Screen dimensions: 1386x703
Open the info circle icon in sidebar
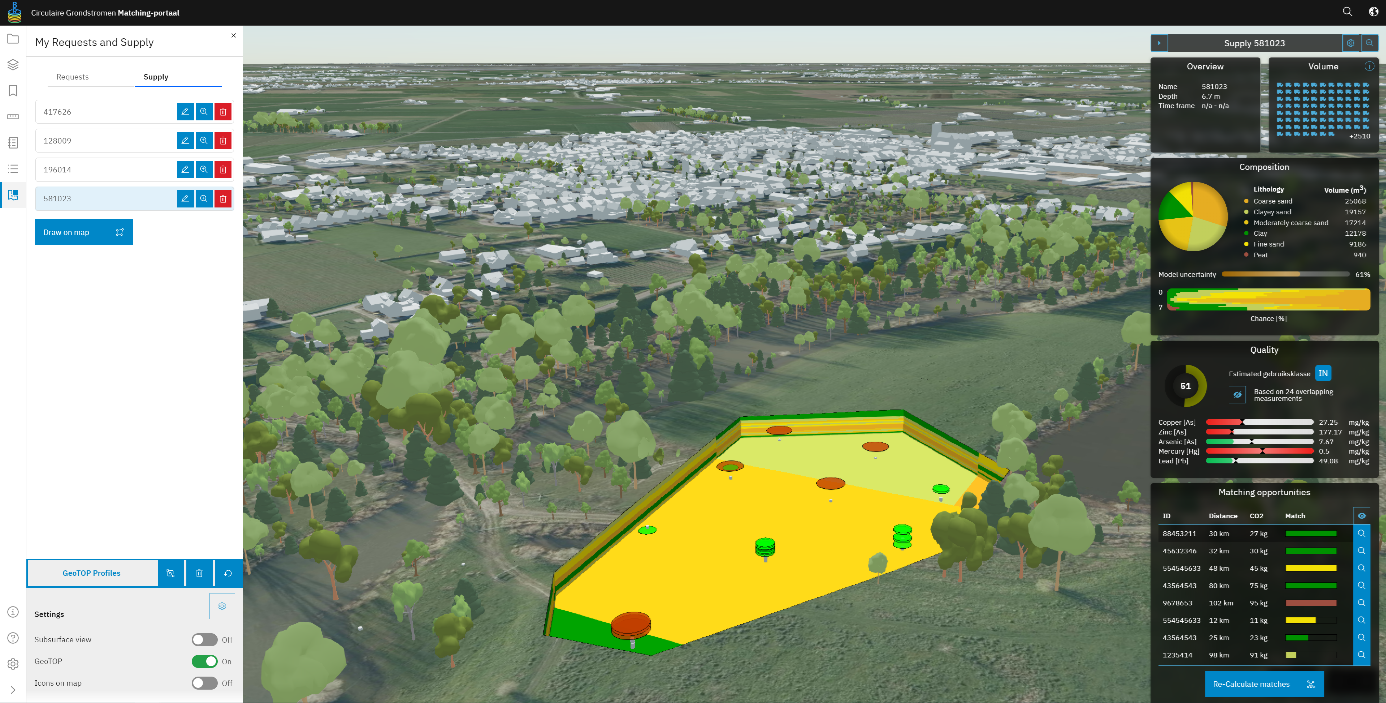click(13, 612)
